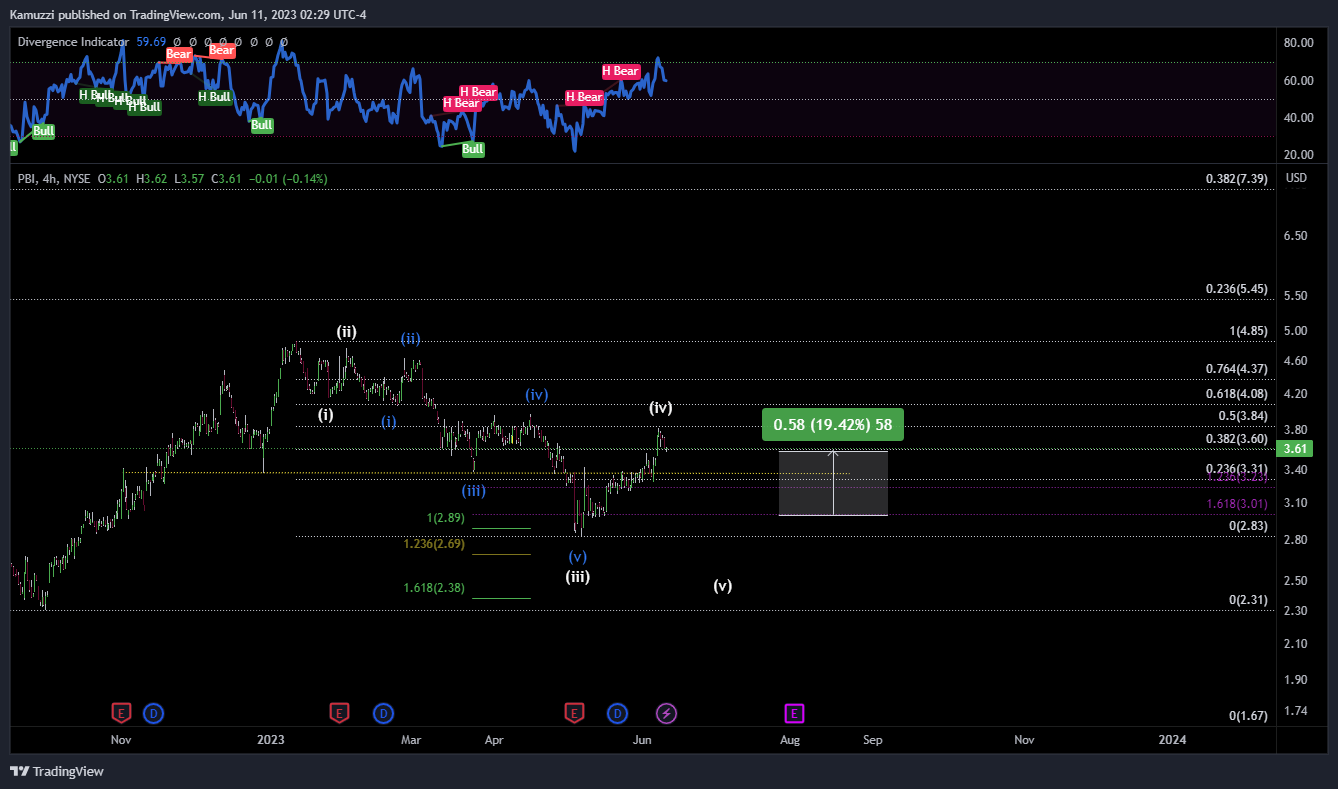Image resolution: width=1338 pixels, height=789 pixels.
Task: Click the USD currency label on price axis
Action: pos(1295,179)
